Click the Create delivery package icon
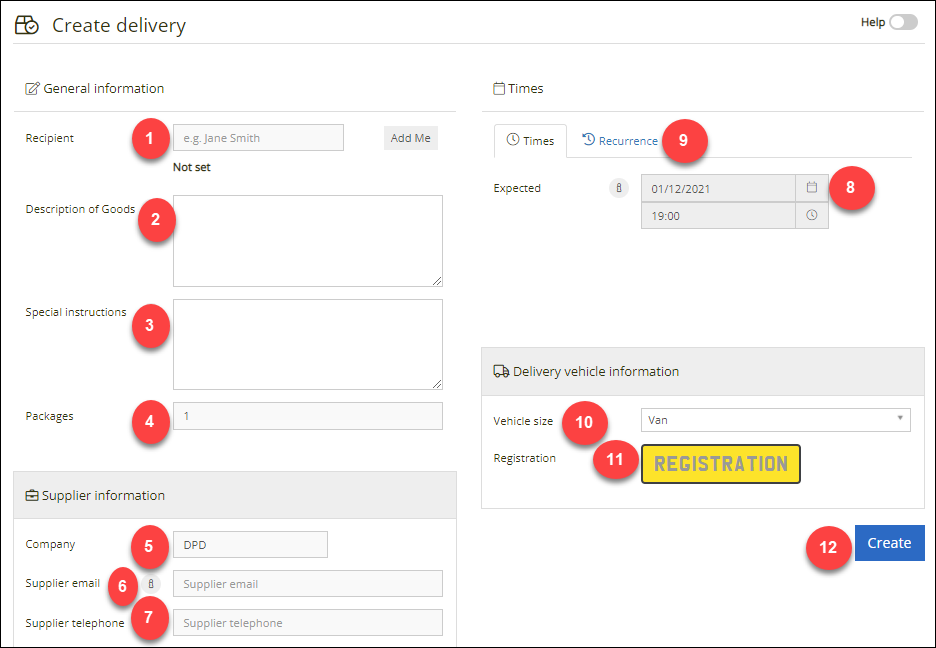Viewport: 936px width, 648px height. point(27,25)
